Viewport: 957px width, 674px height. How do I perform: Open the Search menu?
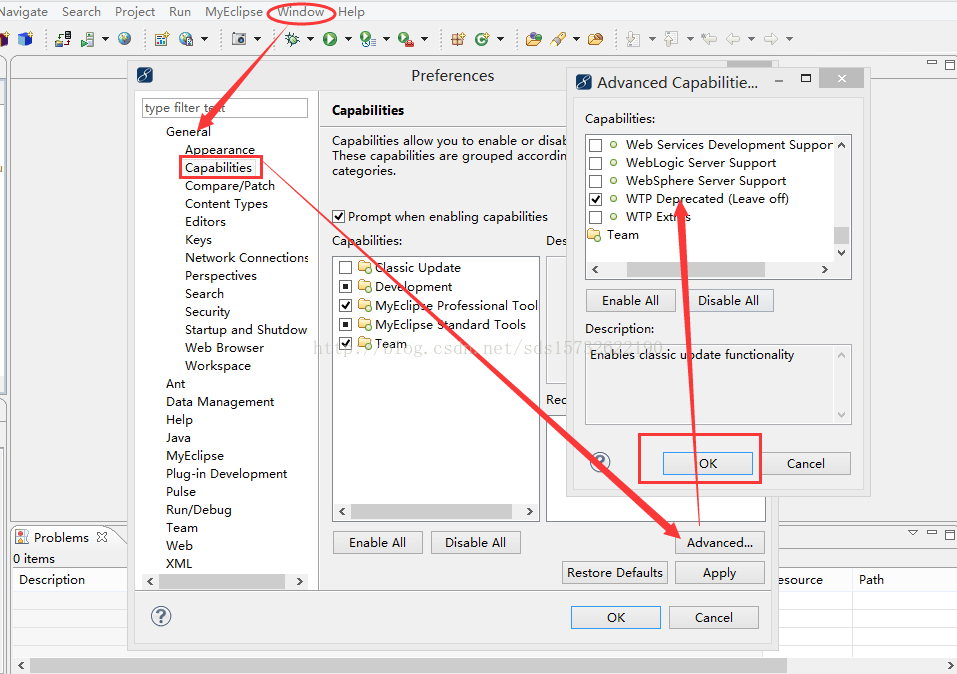81,12
